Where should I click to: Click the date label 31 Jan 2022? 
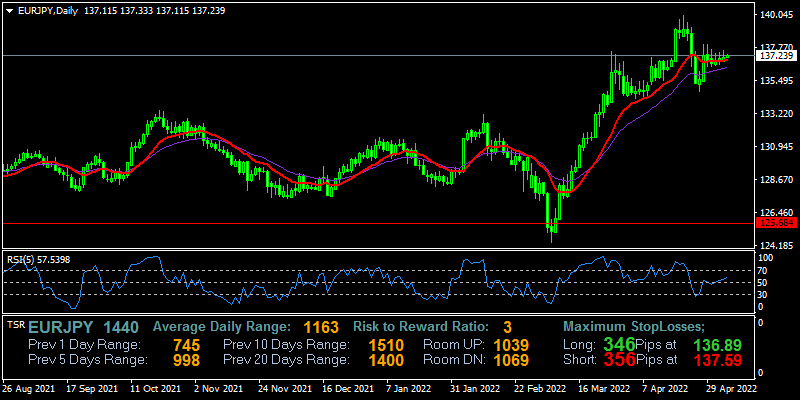(x=473, y=390)
